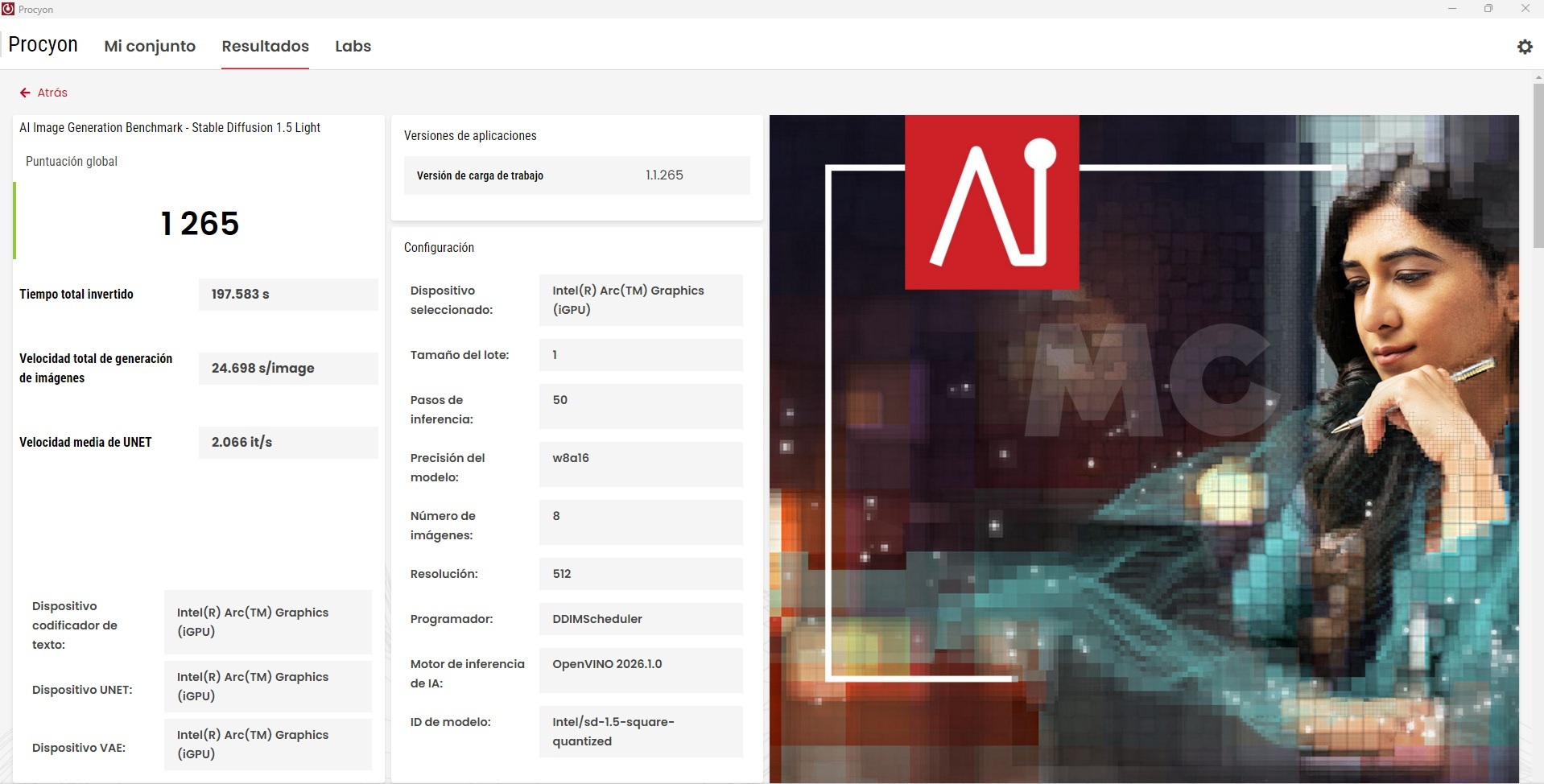This screenshot has height=784, width=1544.
Task: Select the Dispositivo VAE device value
Action: point(268,745)
